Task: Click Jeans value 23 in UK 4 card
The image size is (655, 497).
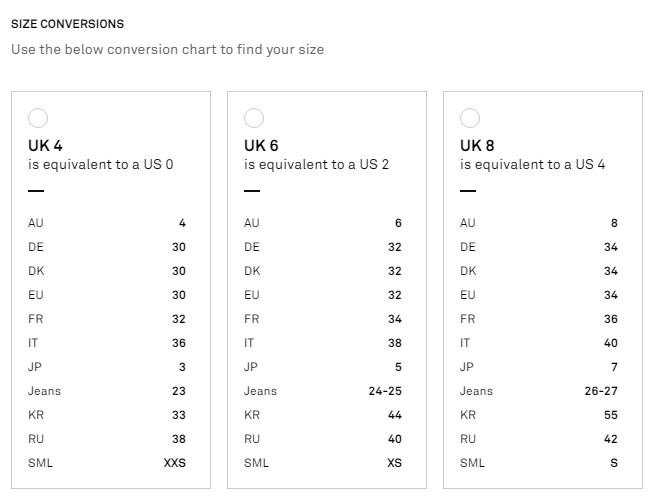Action: 179,391
